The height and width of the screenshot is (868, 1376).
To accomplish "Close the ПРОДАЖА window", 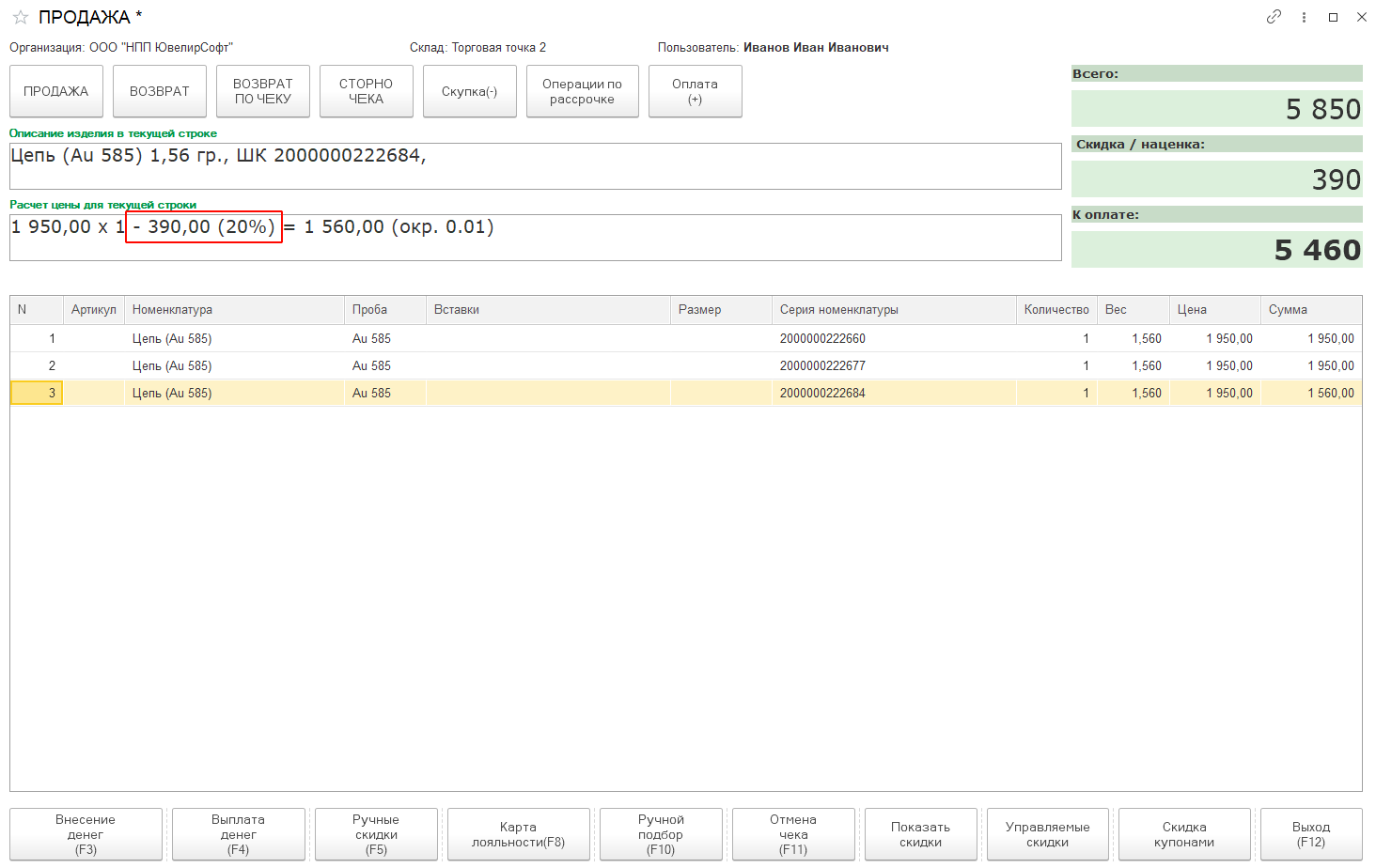I will click(1361, 17).
